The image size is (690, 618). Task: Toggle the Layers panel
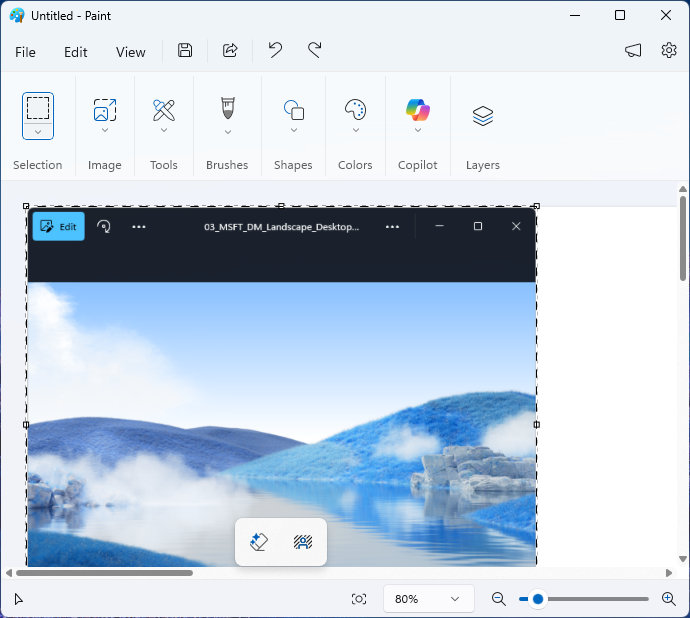[x=483, y=116]
